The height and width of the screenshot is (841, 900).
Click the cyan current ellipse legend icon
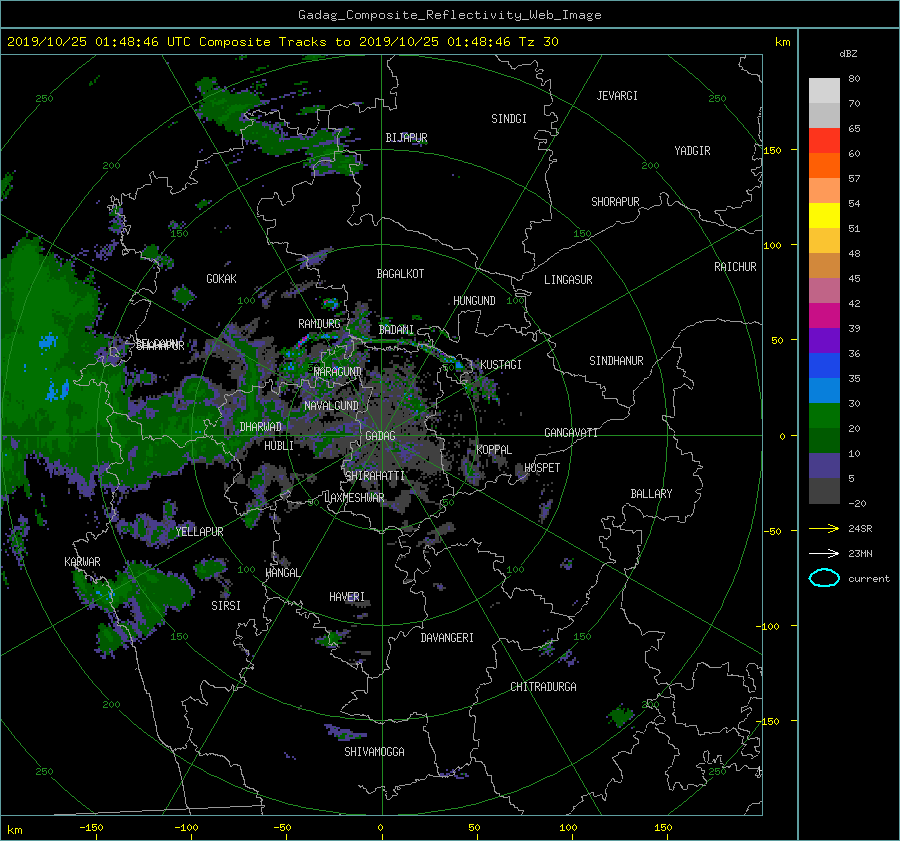coord(824,578)
